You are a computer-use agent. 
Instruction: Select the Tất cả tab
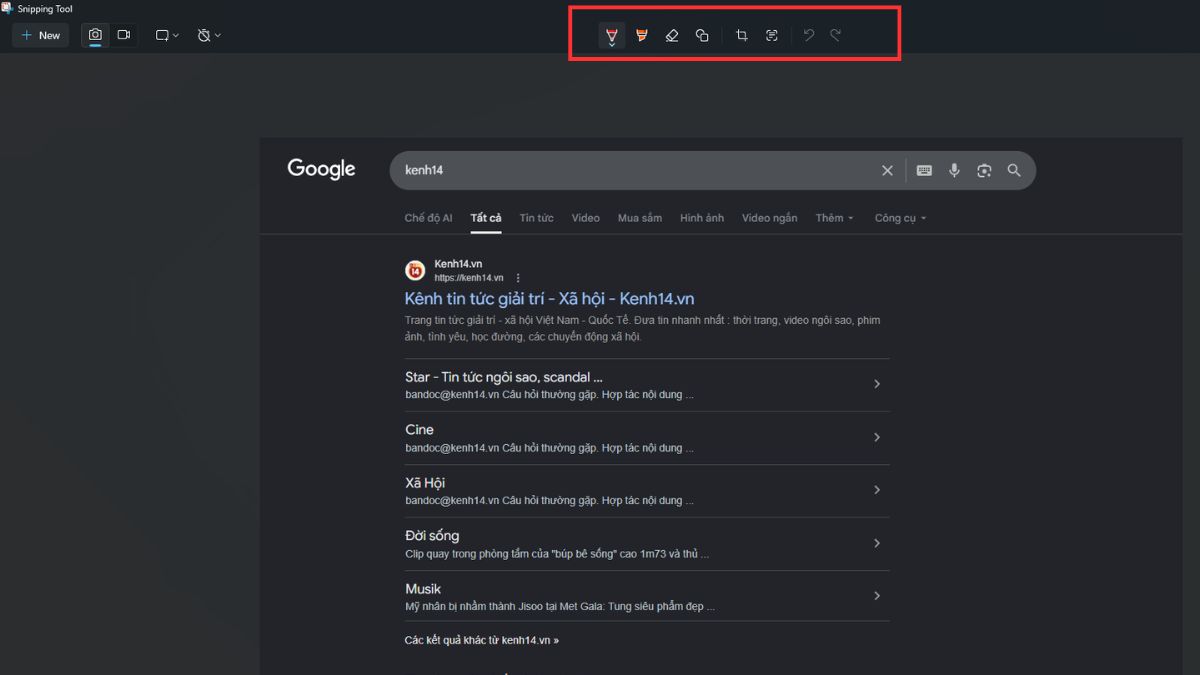tap(486, 218)
